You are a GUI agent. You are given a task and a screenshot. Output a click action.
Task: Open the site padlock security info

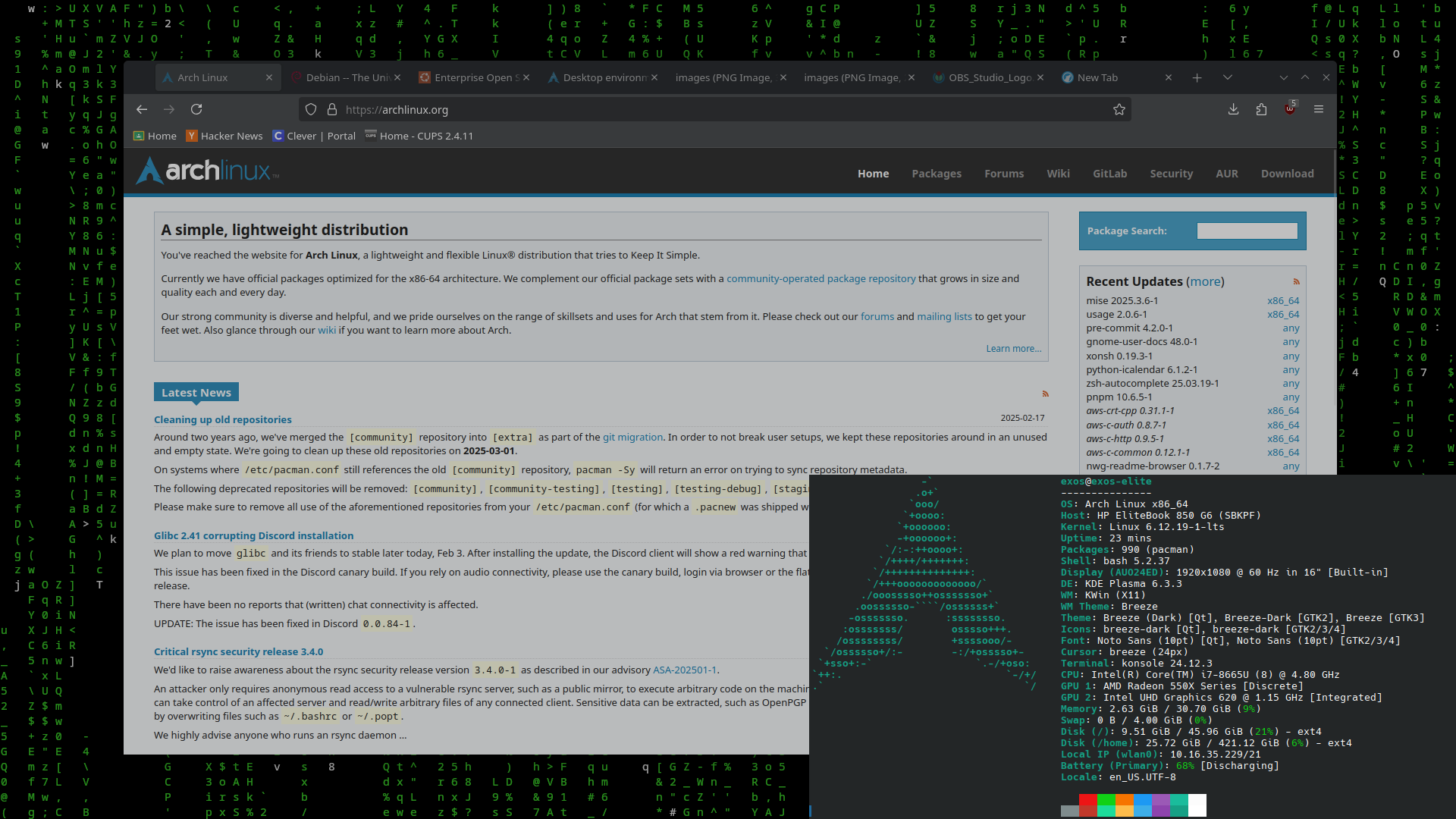331,109
